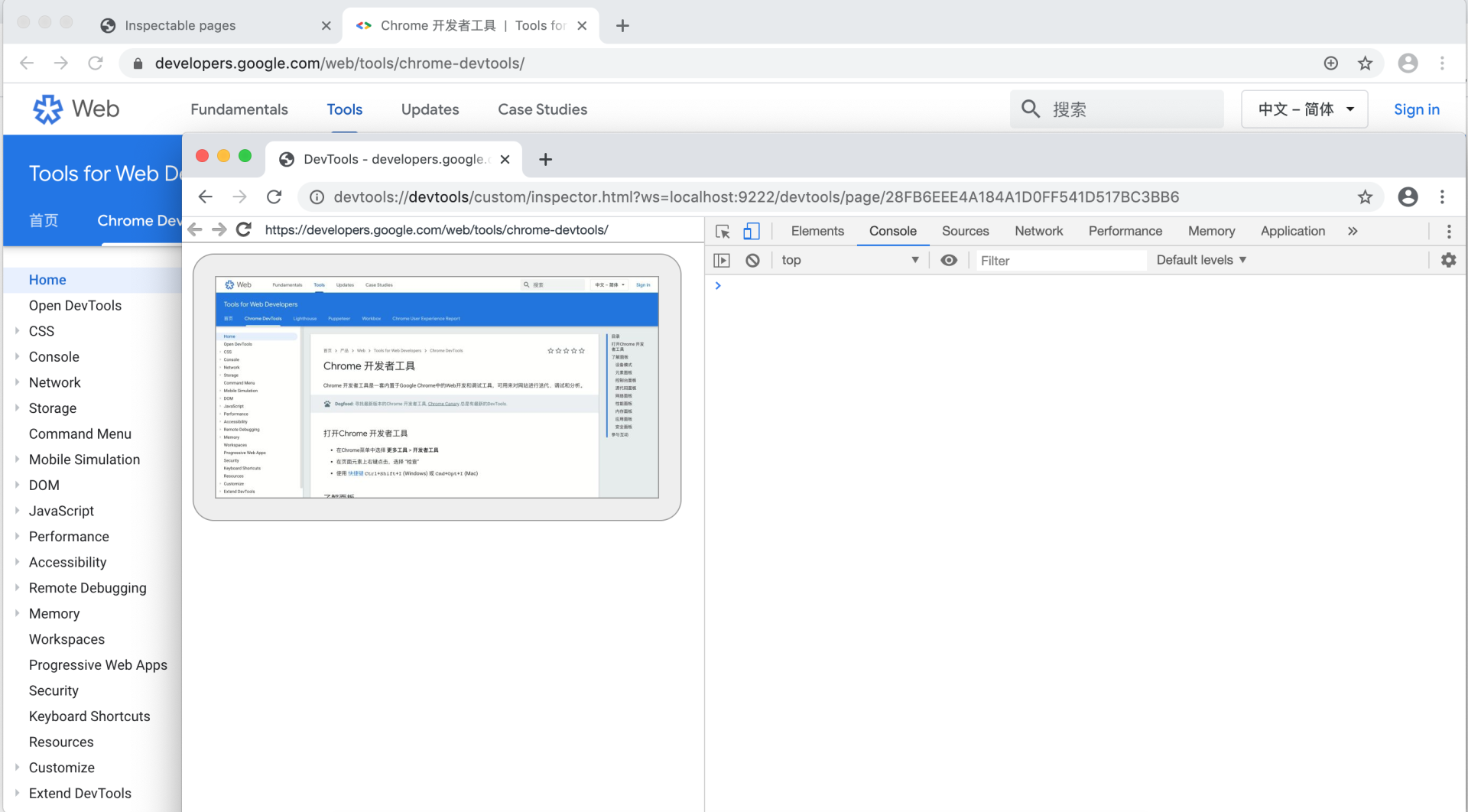This screenshot has width=1468, height=812.
Task: Open DevTools three-dot customize menu
Action: [x=1448, y=231]
